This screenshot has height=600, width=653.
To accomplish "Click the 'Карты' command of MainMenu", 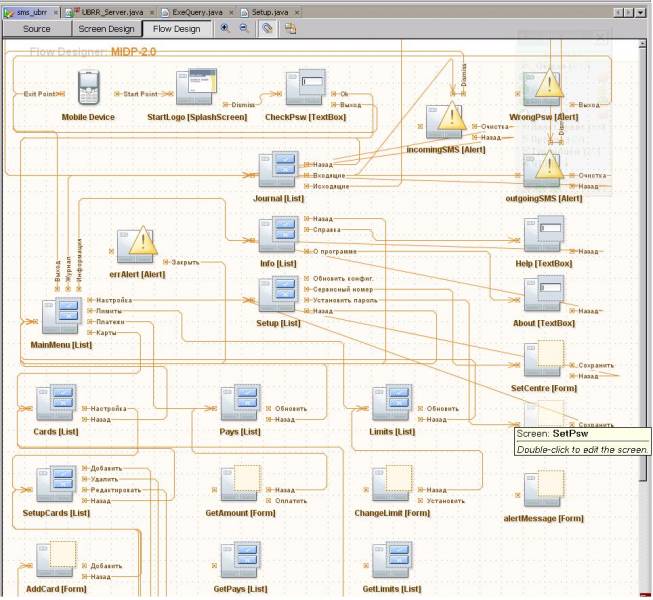I will click(106, 333).
